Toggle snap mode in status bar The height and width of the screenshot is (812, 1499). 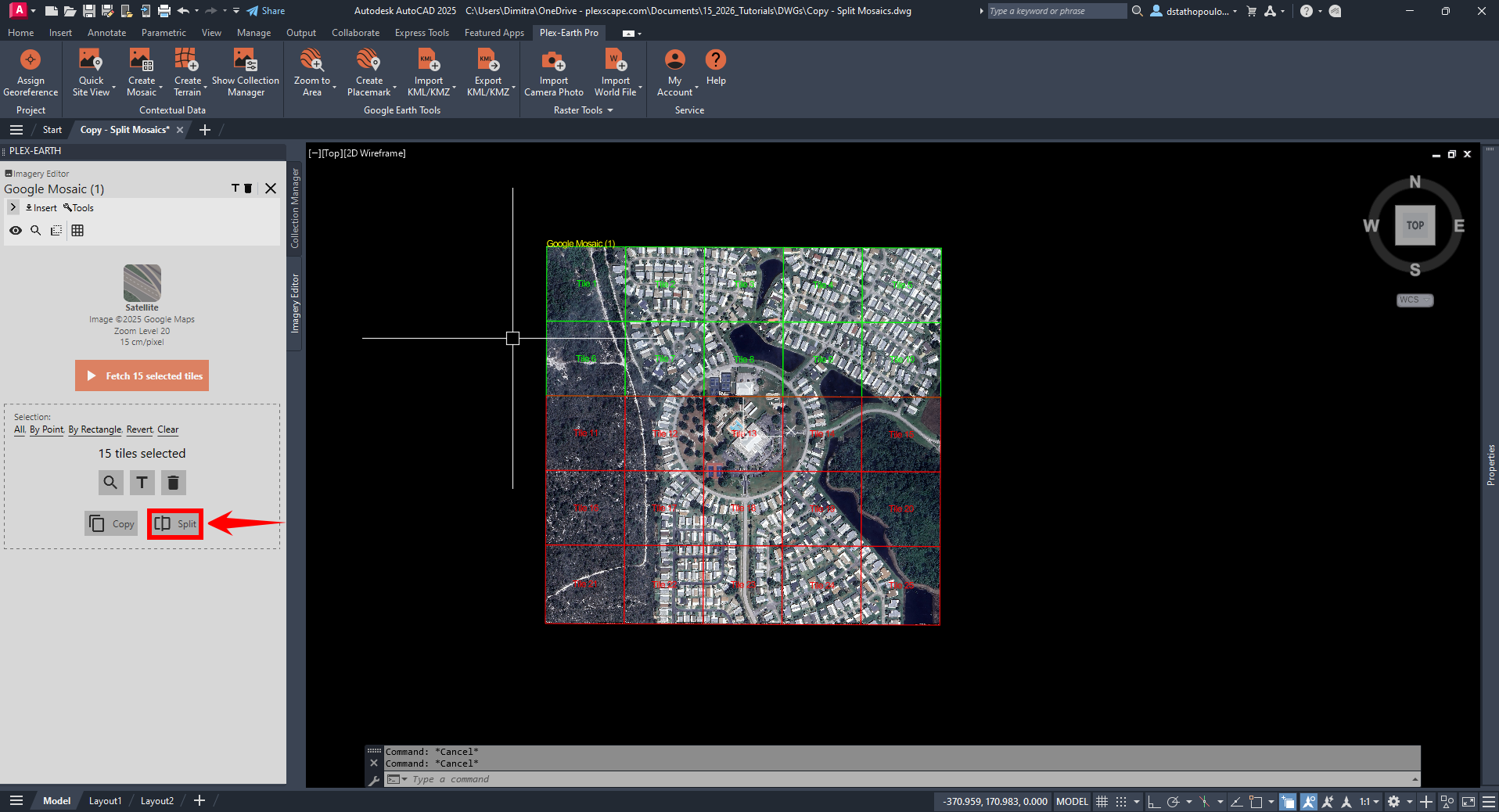click(x=1121, y=802)
